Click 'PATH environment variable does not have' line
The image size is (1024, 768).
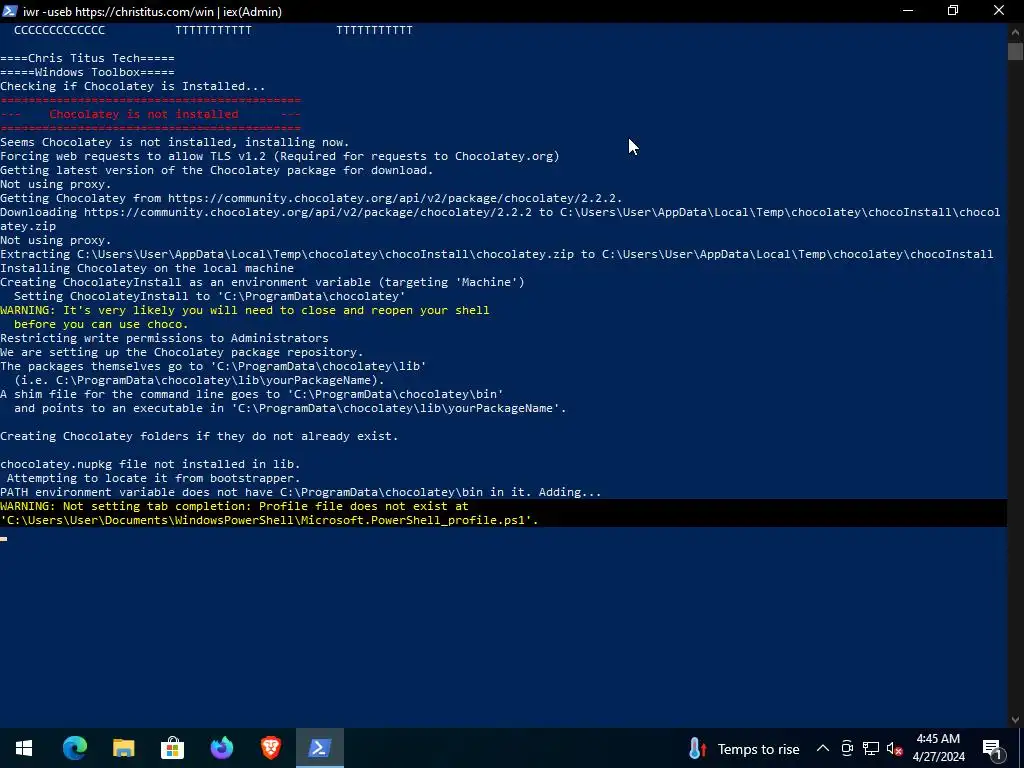coord(300,492)
